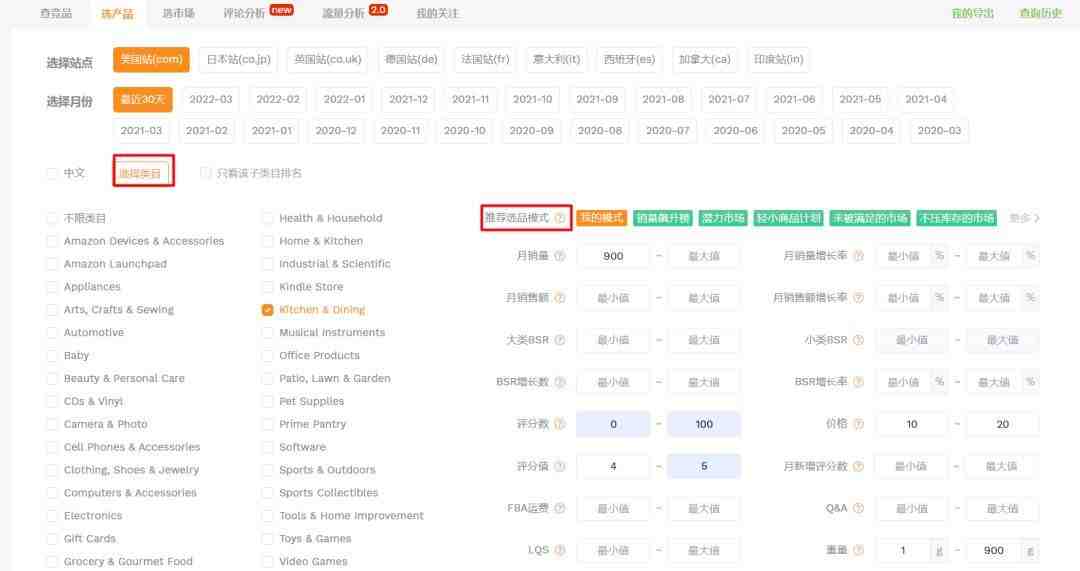Click the FBA运费 help icon
The width and height of the screenshot is (1080, 571).
560,508
